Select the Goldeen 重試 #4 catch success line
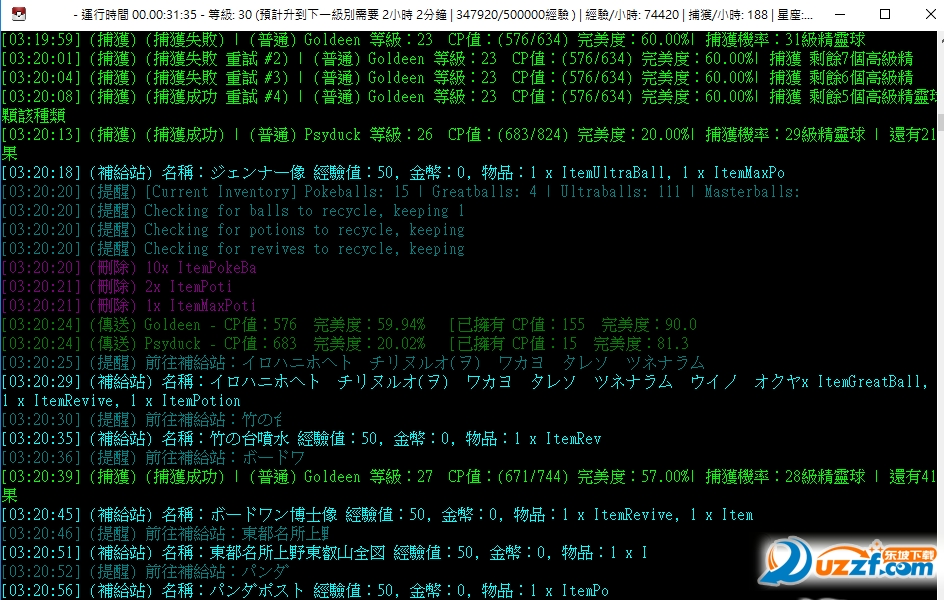The height and width of the screenshot is (600, 944). (468, 97)
